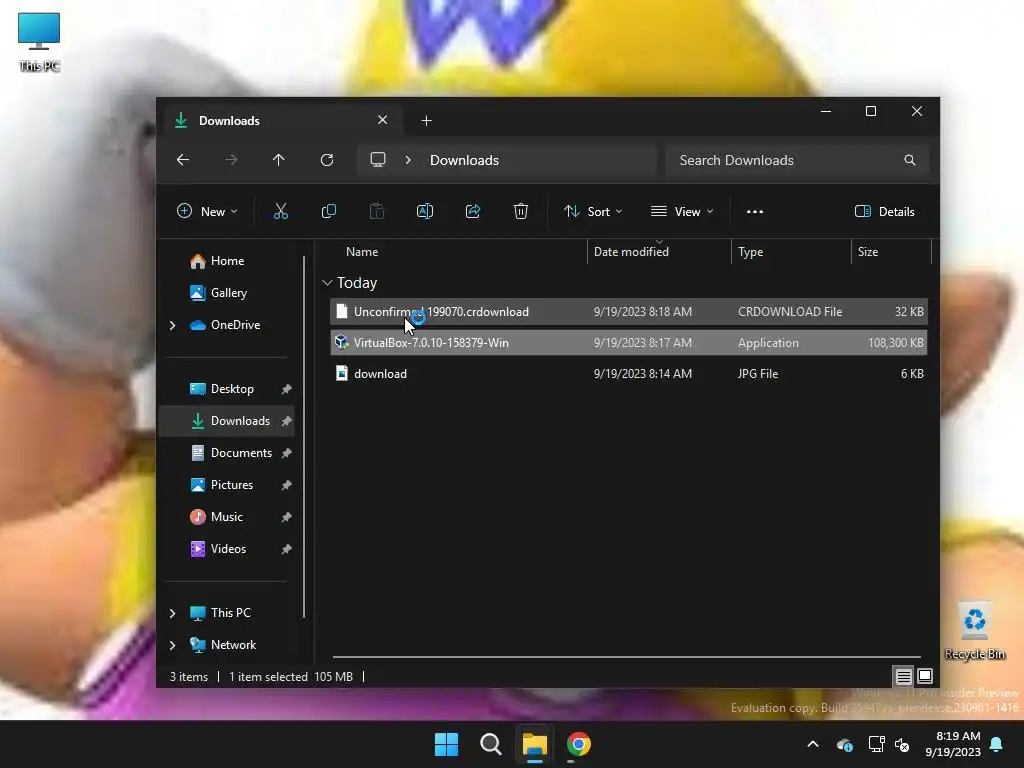Select the Unconfirmed 199070.crdownload file
Viewport: 1024px width, 768px height.
[x=628, y=312]
